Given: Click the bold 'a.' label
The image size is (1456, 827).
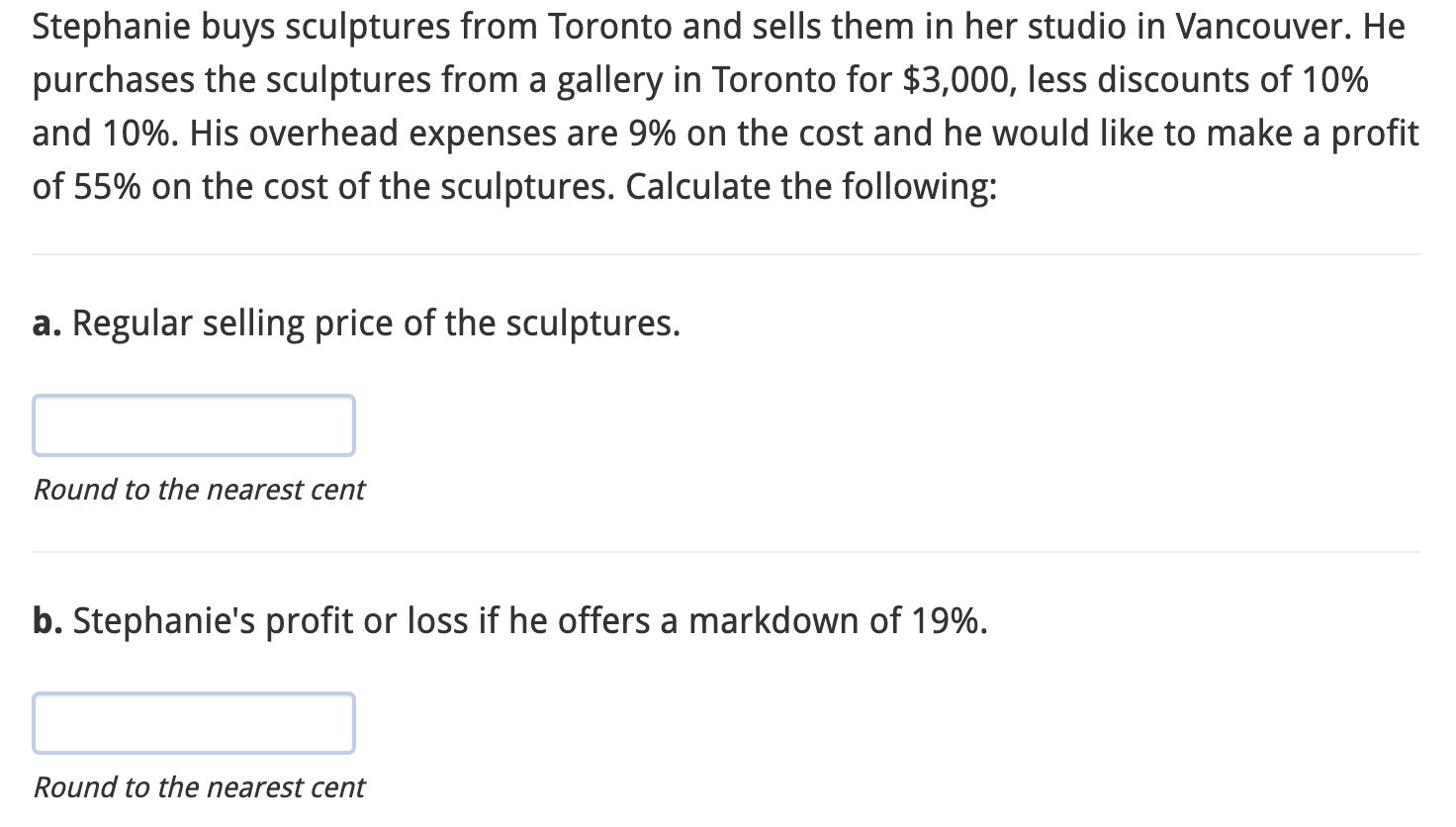Looking at the screenshot, I should pyautogui.click(x=45, y=322).
